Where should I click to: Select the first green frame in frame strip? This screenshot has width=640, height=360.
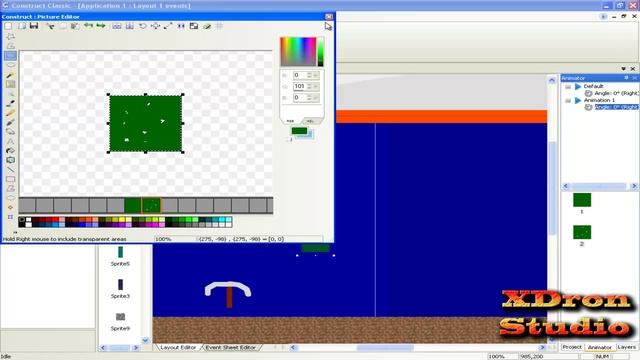133,205
